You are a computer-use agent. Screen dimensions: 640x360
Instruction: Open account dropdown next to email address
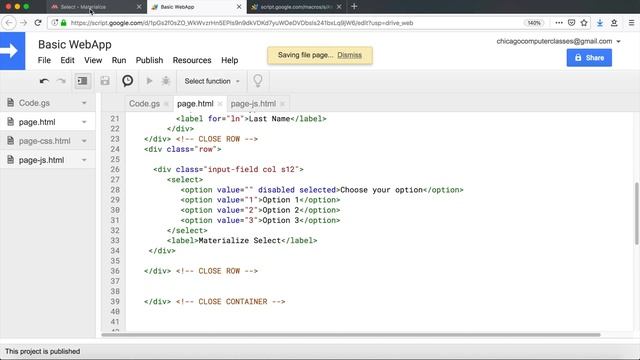(618, 41)
